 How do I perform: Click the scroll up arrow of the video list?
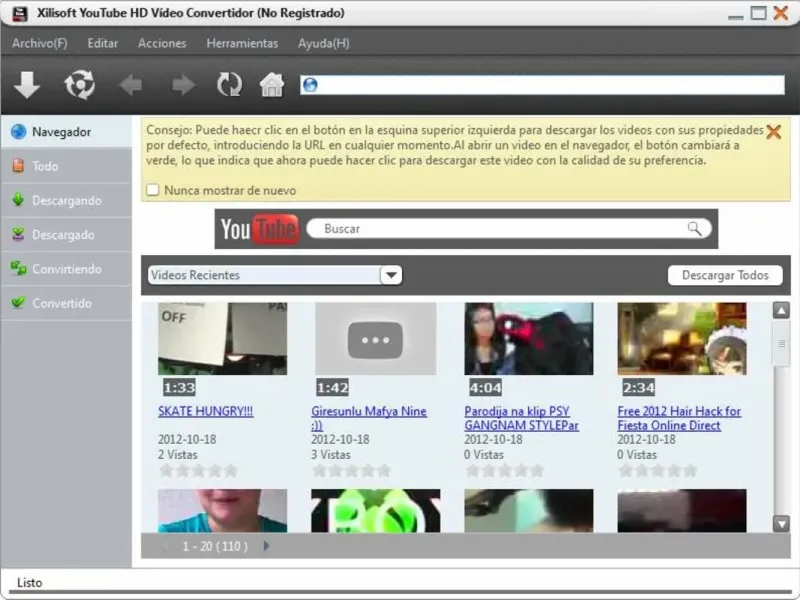(x=781, y=310)
